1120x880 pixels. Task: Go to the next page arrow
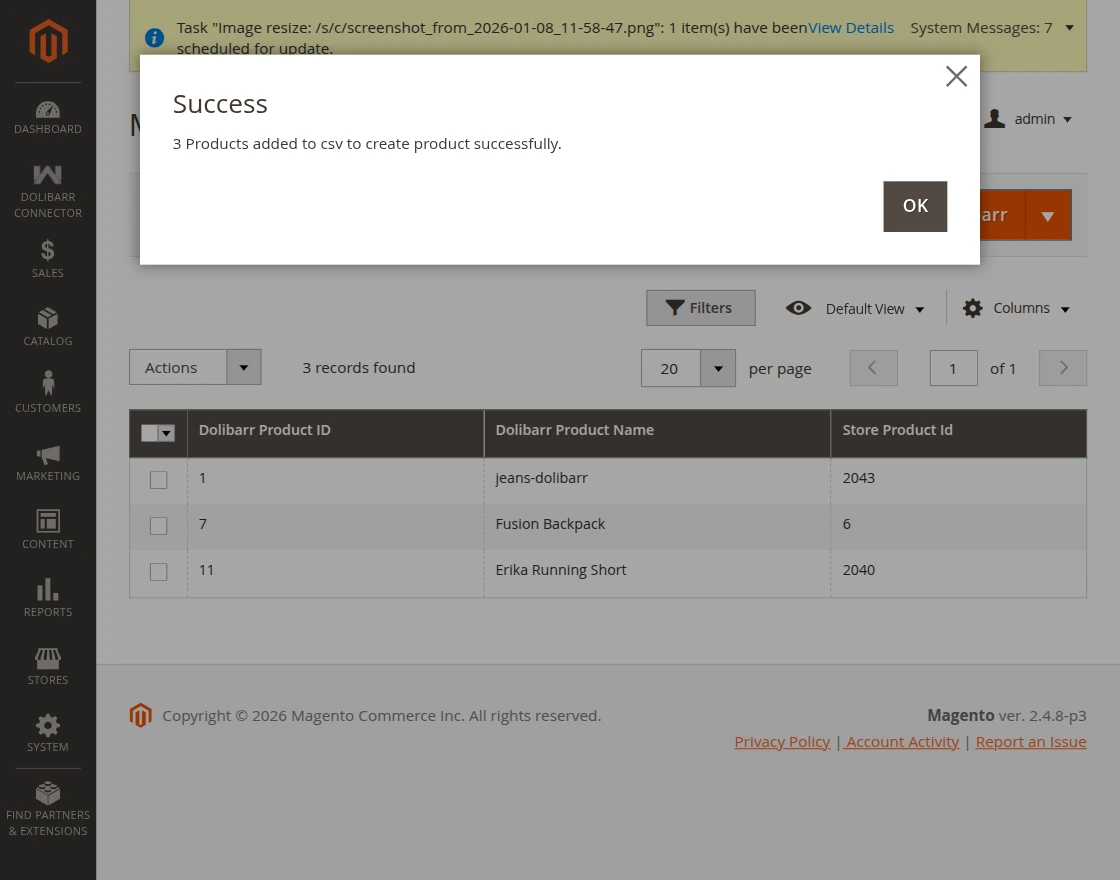pos(1063,368)
